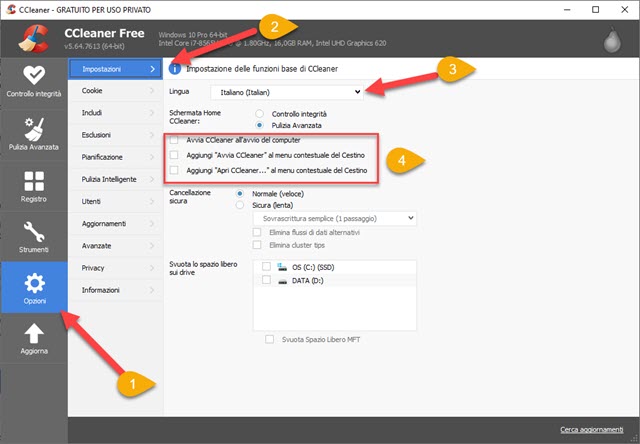Open the Pulizia Avanzata broom section
Viewport: 640px width, 444px height.
pos(34,134)
